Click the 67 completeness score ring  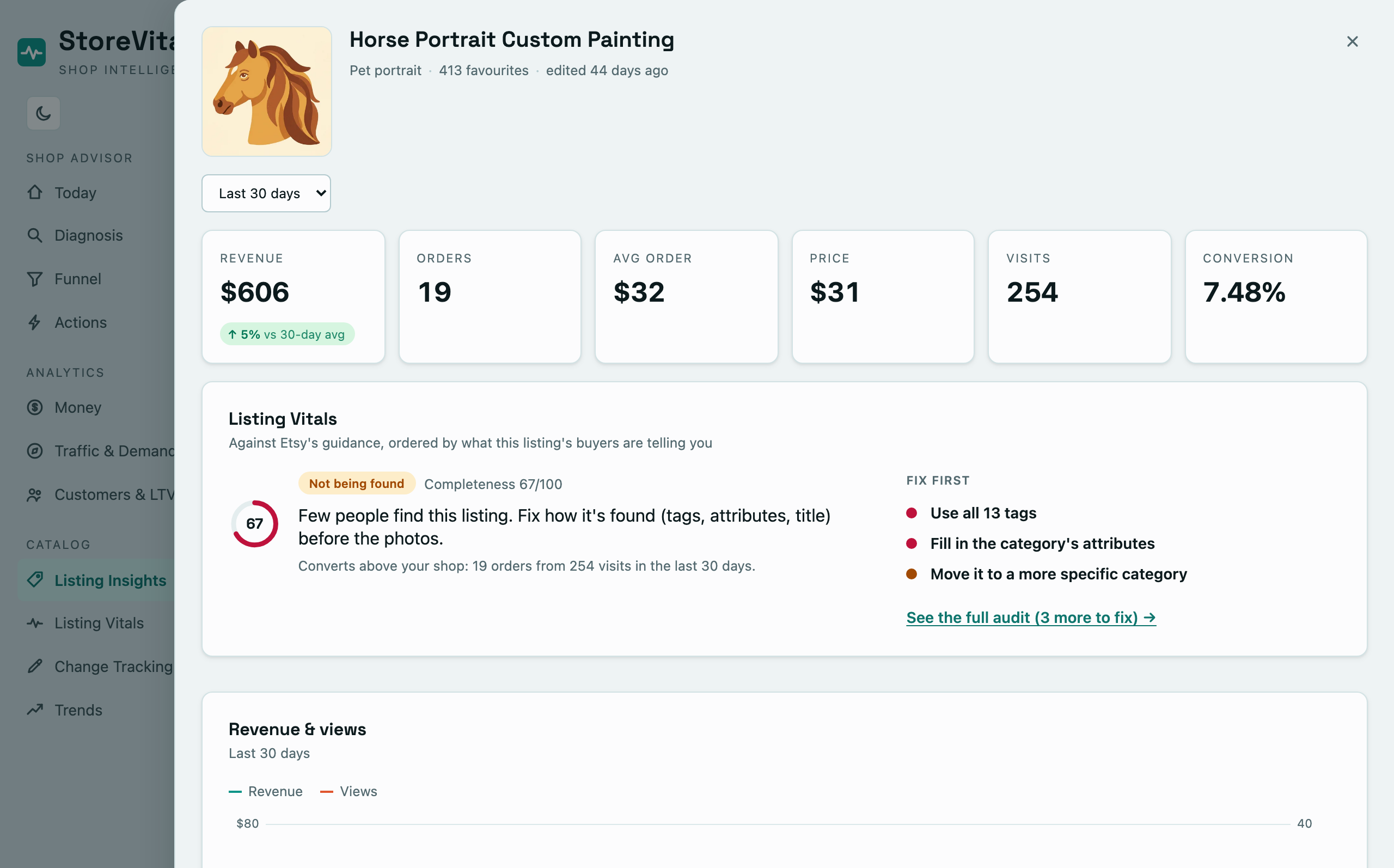point(255,523)
